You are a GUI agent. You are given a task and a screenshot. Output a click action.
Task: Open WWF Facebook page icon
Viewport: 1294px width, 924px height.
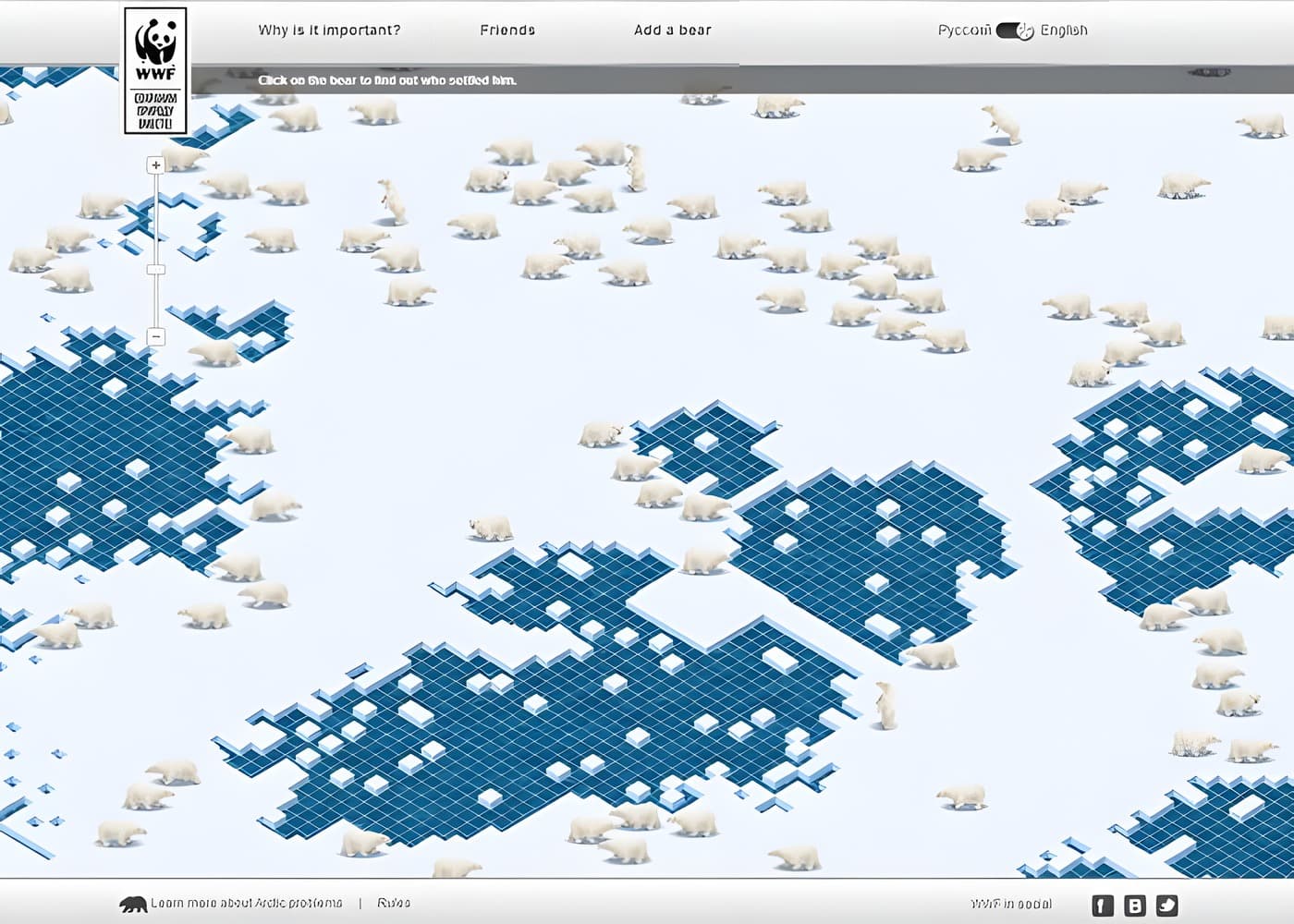[x=1103, y=906]
